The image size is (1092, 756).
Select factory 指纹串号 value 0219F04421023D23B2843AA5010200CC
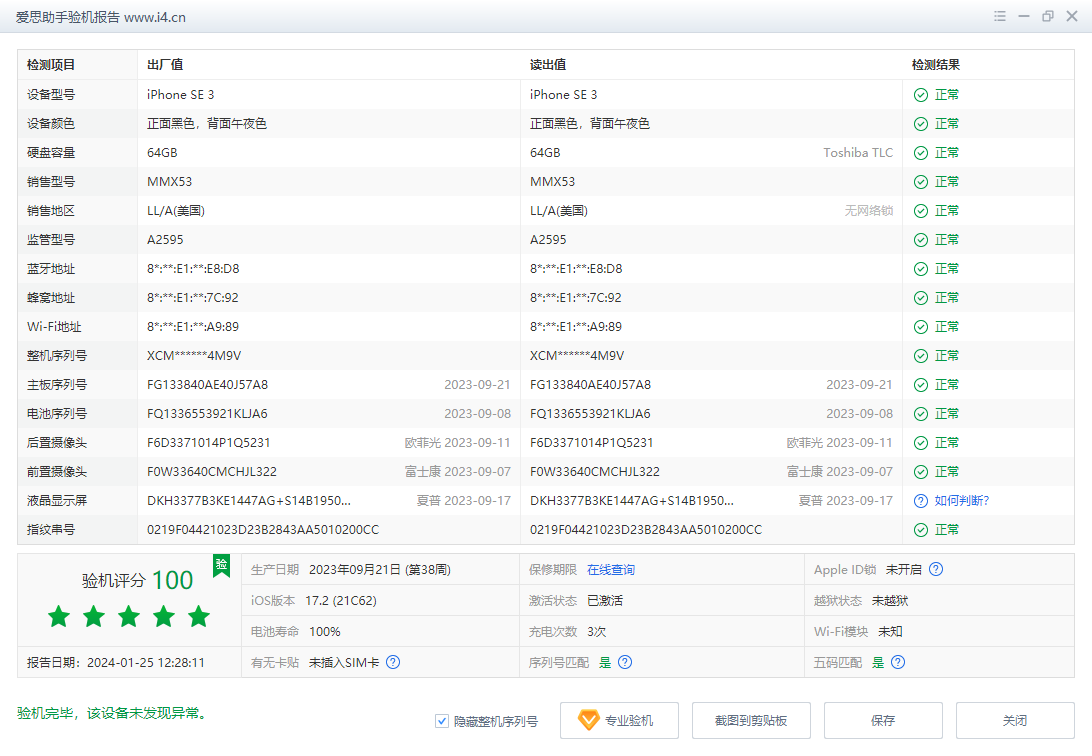click(263, 530)
